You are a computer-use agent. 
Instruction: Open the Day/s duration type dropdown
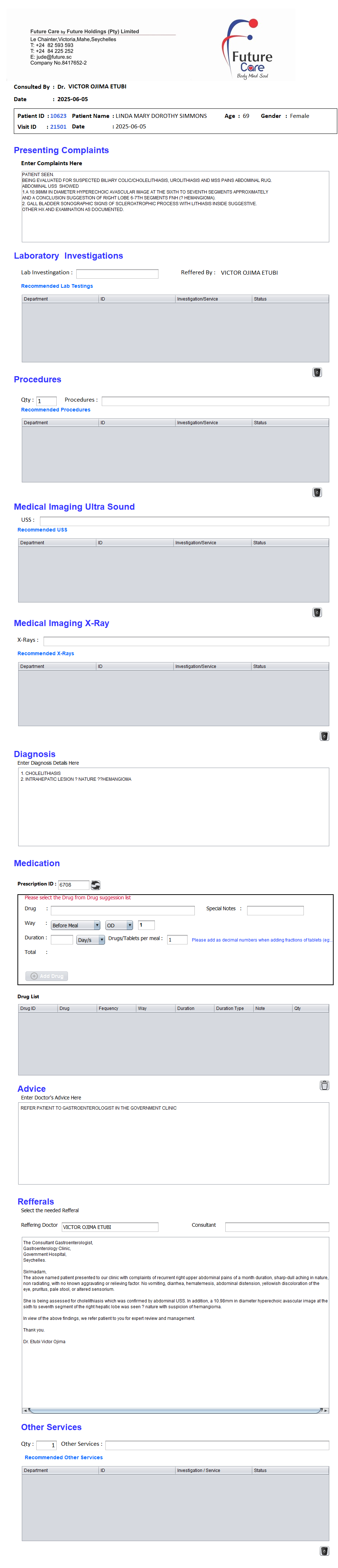(x=90, y=939)
